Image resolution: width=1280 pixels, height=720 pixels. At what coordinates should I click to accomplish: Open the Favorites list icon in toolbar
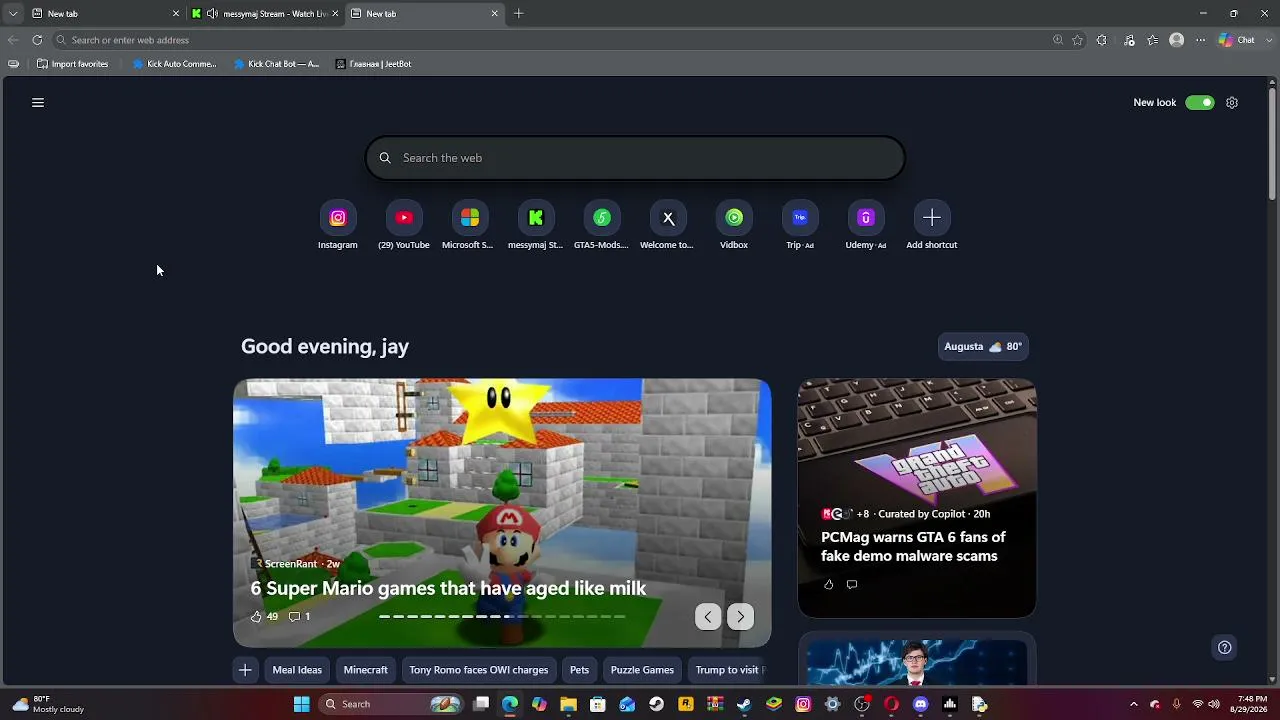coord(1153,40)
